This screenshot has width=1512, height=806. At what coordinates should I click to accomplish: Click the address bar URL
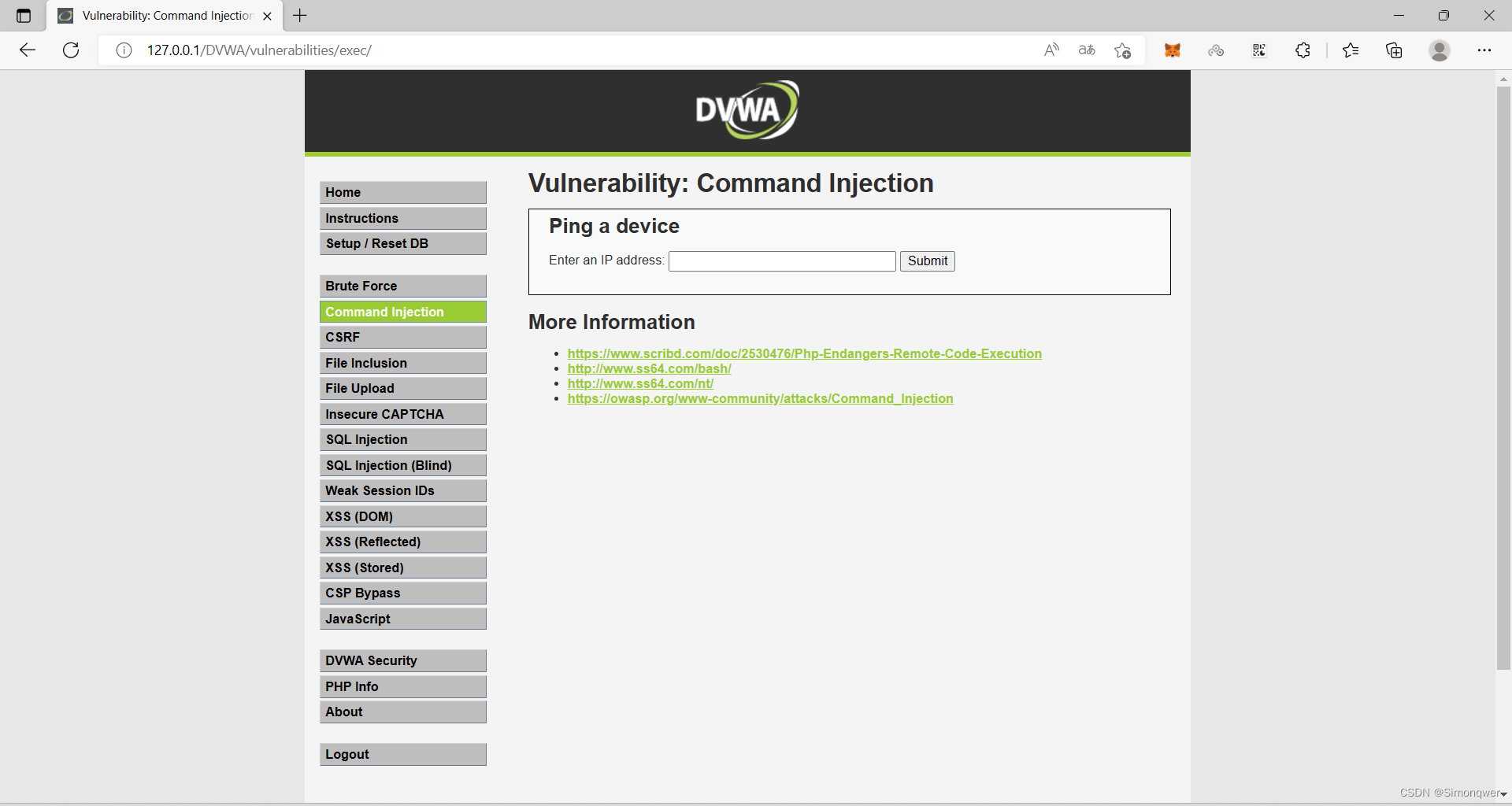coord(259,50)
